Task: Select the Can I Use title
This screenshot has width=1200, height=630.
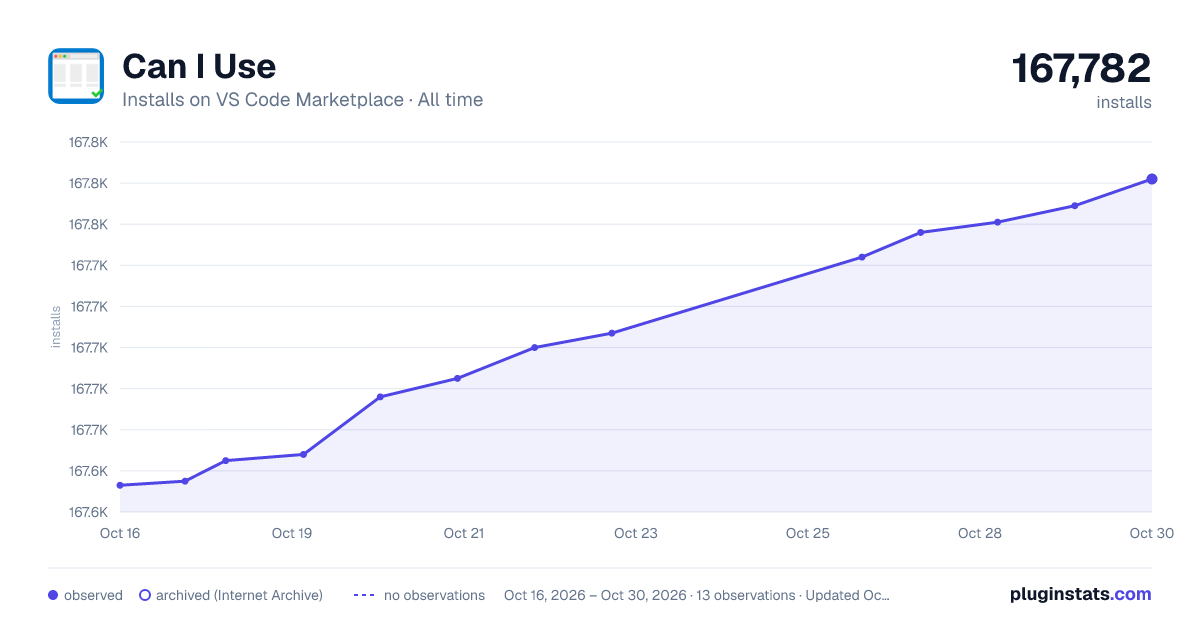Action: click(199, 67)
